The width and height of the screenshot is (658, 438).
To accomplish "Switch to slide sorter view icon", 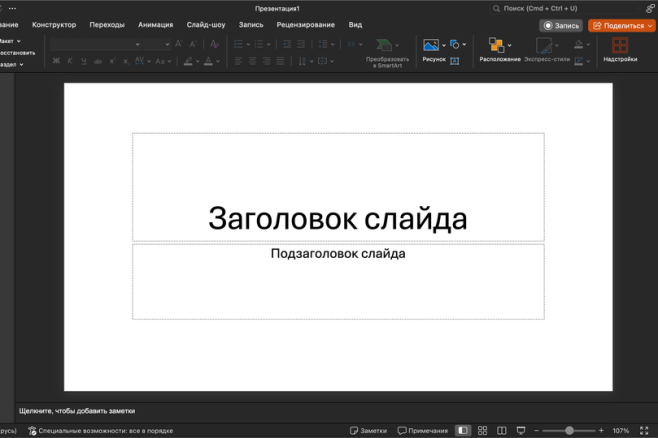I will pyautogui.click(x=483, y=431).
